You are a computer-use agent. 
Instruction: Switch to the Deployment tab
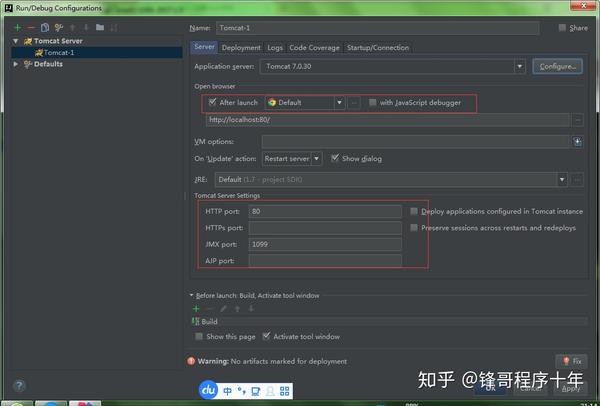241,48
